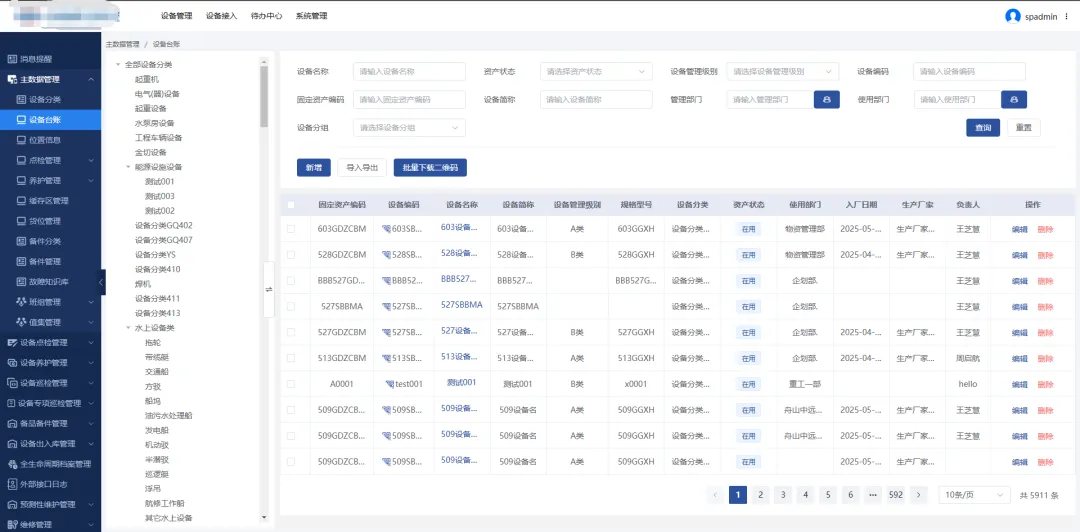Click the 导入导出 button
This screenshot has height=532, width=1080.
362,167
